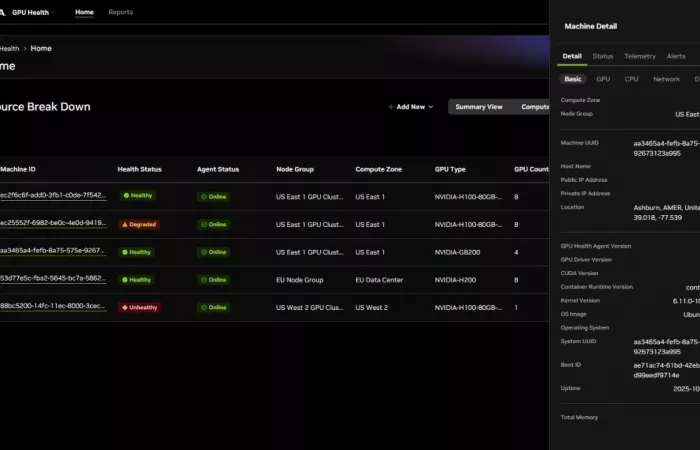The height and width of the screenshot is (450, 700).
Task: Open machine aa3465a4-fefb-8a75 link
Action: coord(53,250)
